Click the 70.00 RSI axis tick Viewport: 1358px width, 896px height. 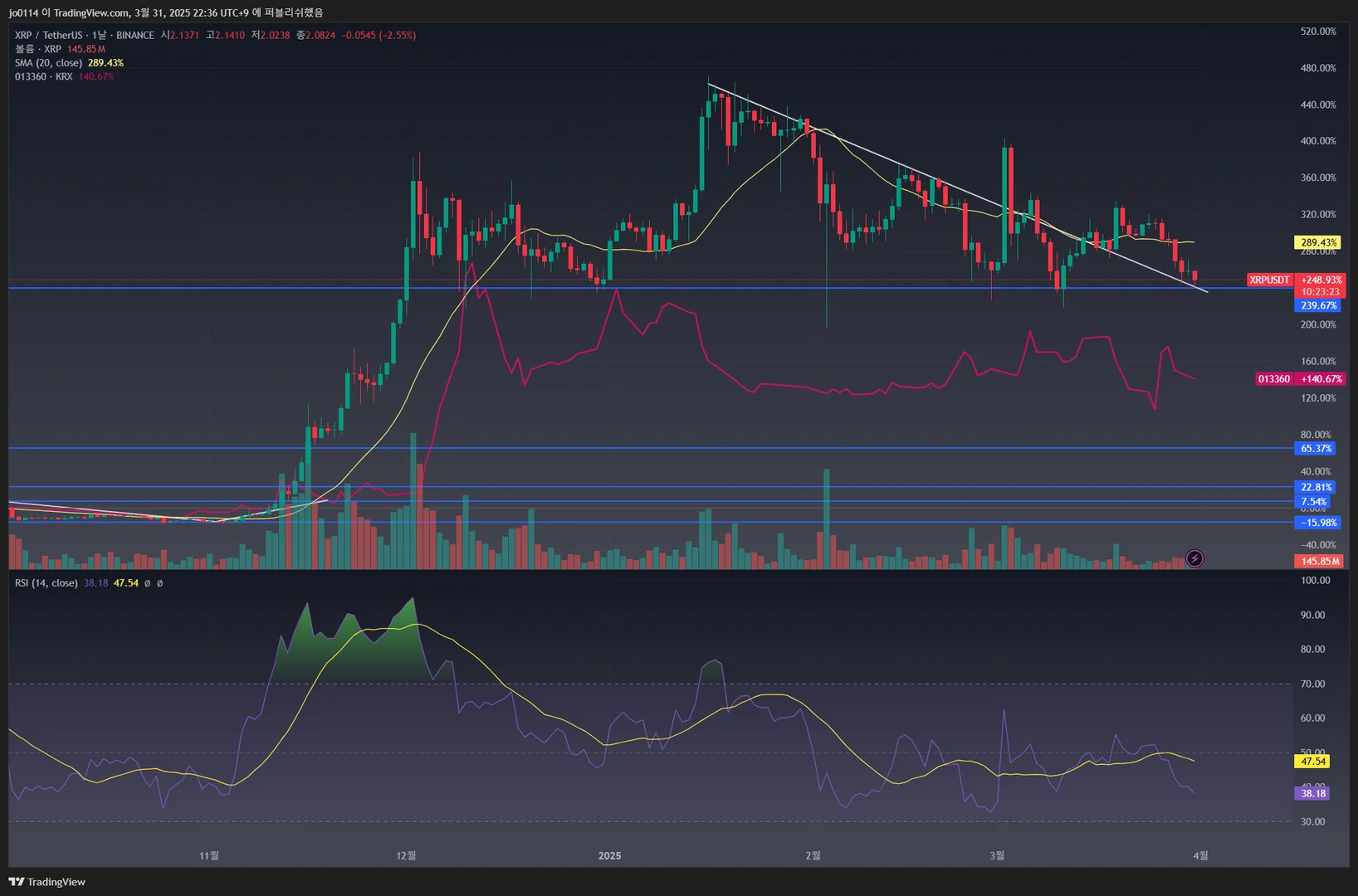pos(1312,684)
